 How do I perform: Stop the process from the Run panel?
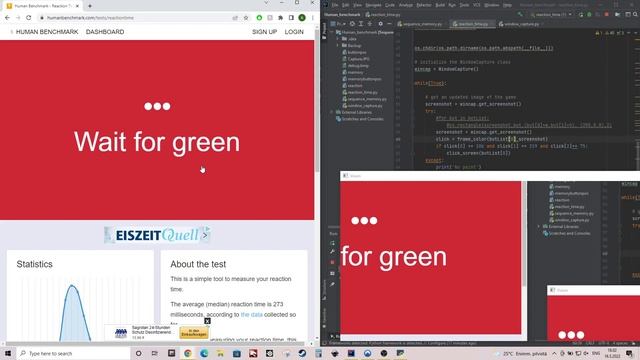click(x=332, y=262)
